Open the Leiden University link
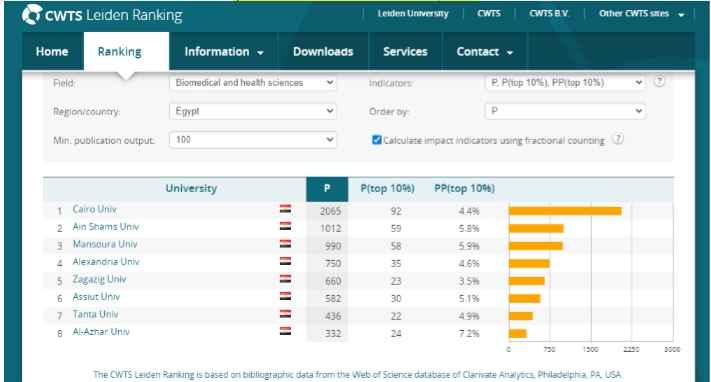The image size is (711, 382). click(413, 14)
